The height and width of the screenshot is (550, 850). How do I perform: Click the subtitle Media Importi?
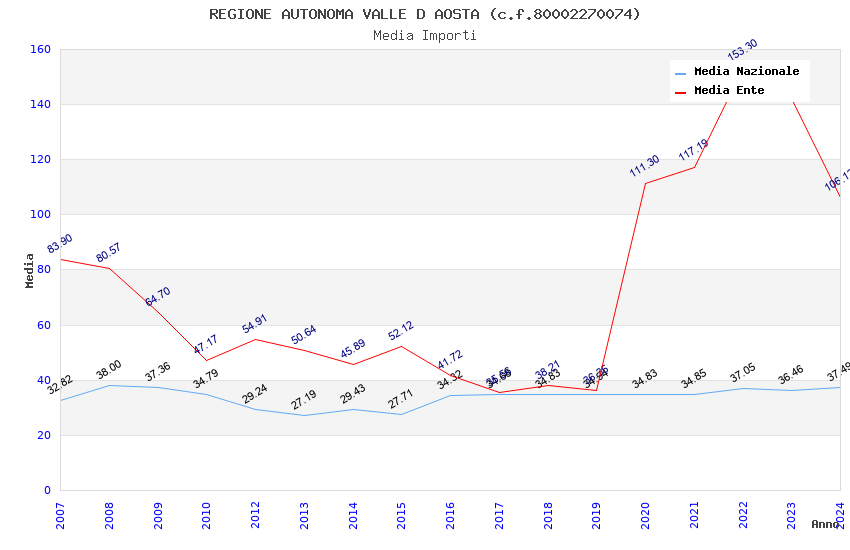pyautogui.click(x=424, y=36)
